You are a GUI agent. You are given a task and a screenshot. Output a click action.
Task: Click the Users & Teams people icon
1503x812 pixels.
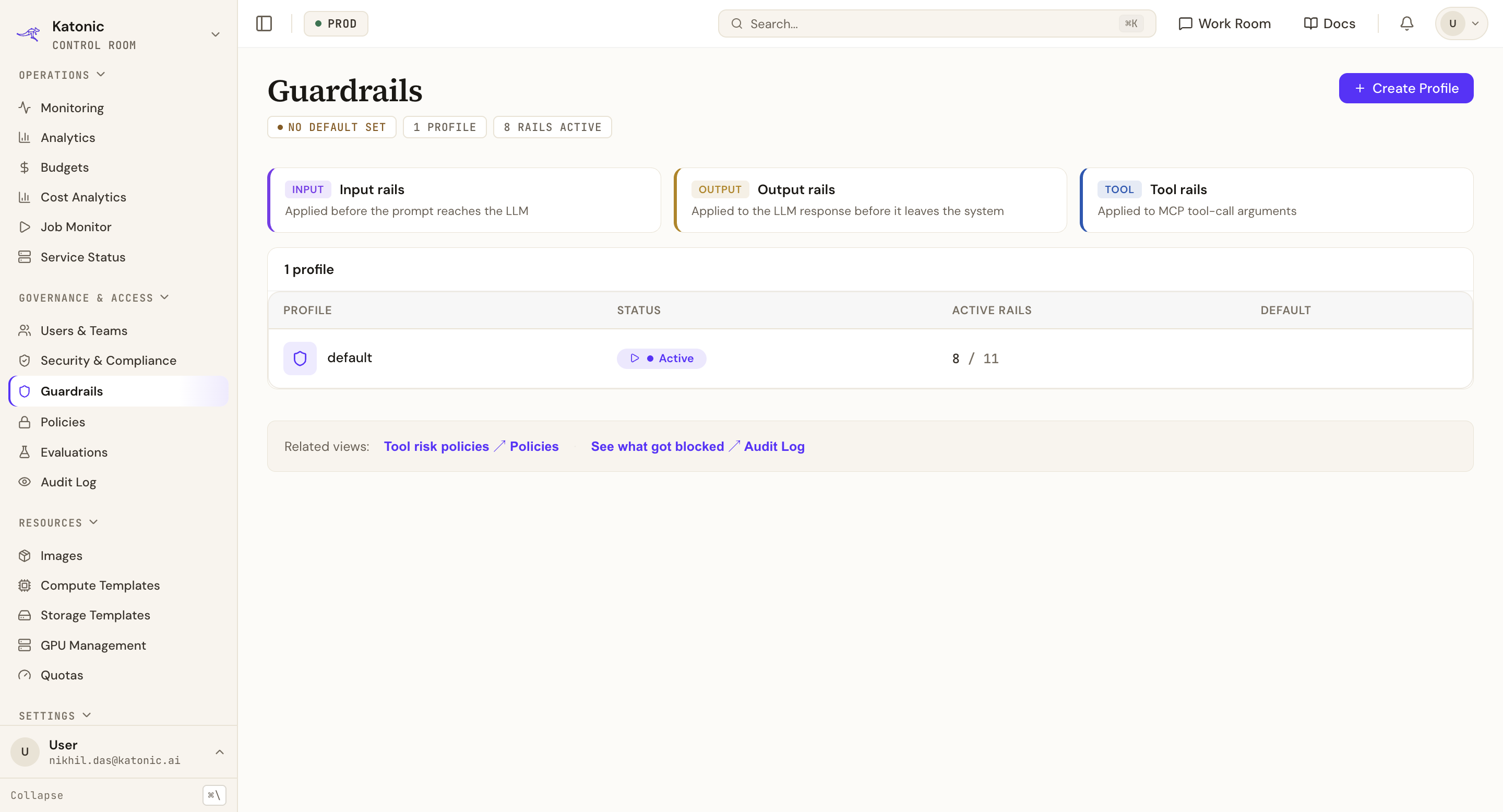click(25, 330)
